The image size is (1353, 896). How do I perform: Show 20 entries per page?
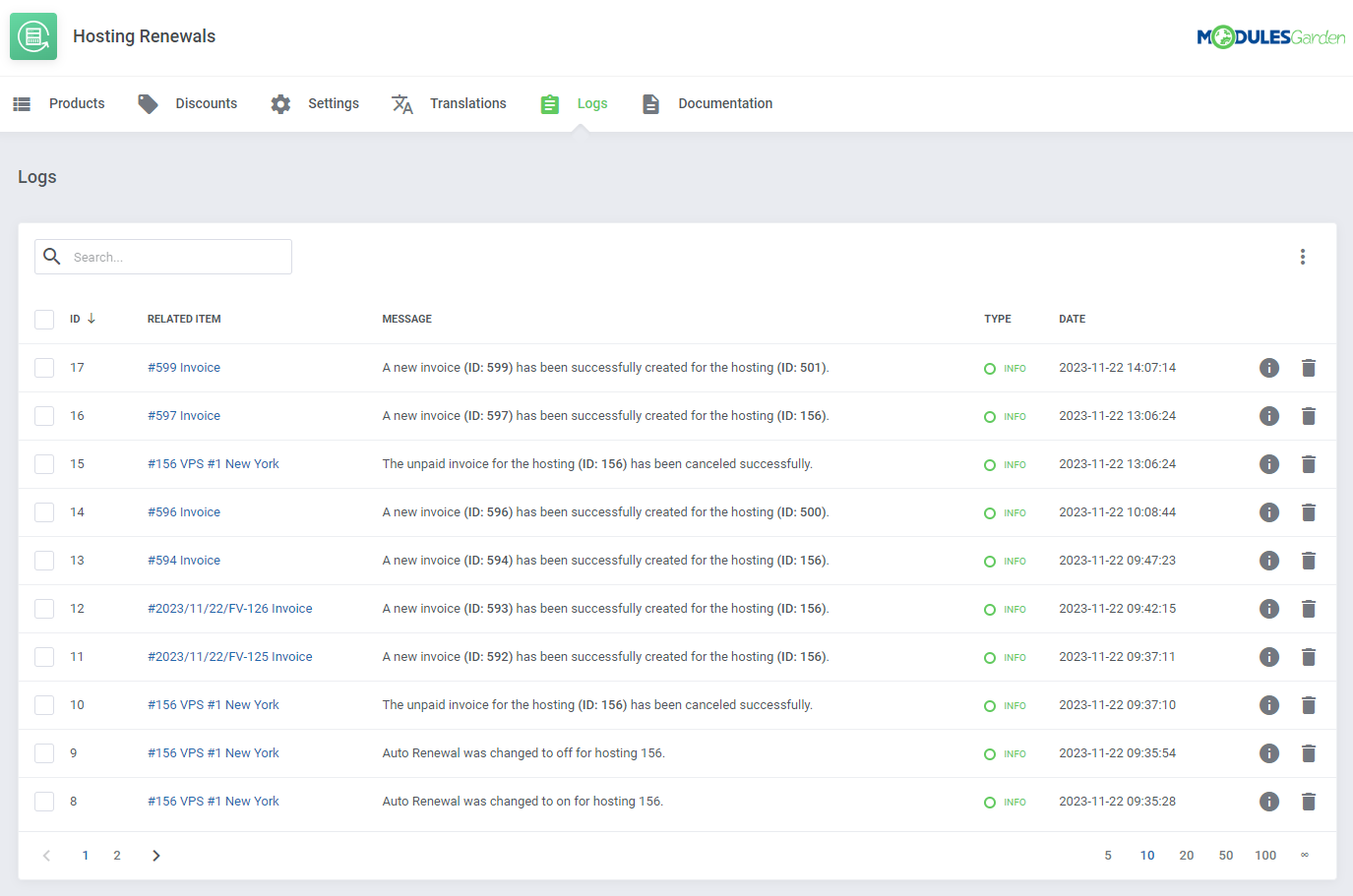[1187, 856]
